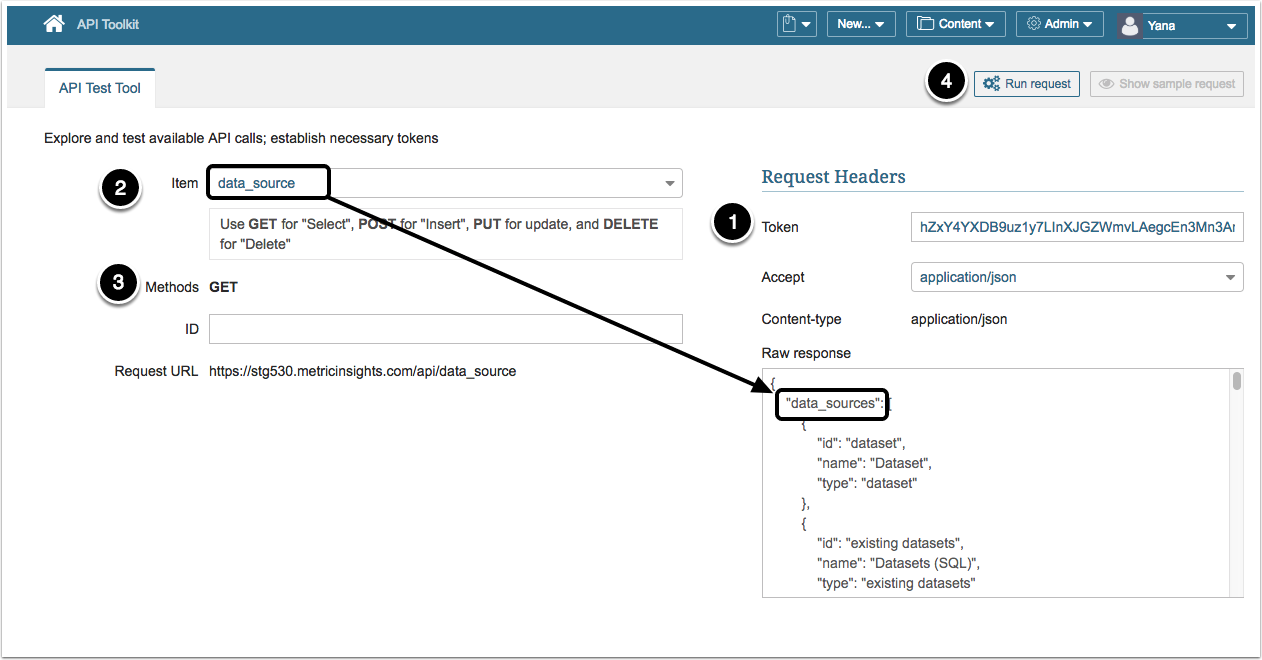The width and height of the screenshot is (1262, 660).
Task: Select the data_source item value
Action: coord(257,184)
